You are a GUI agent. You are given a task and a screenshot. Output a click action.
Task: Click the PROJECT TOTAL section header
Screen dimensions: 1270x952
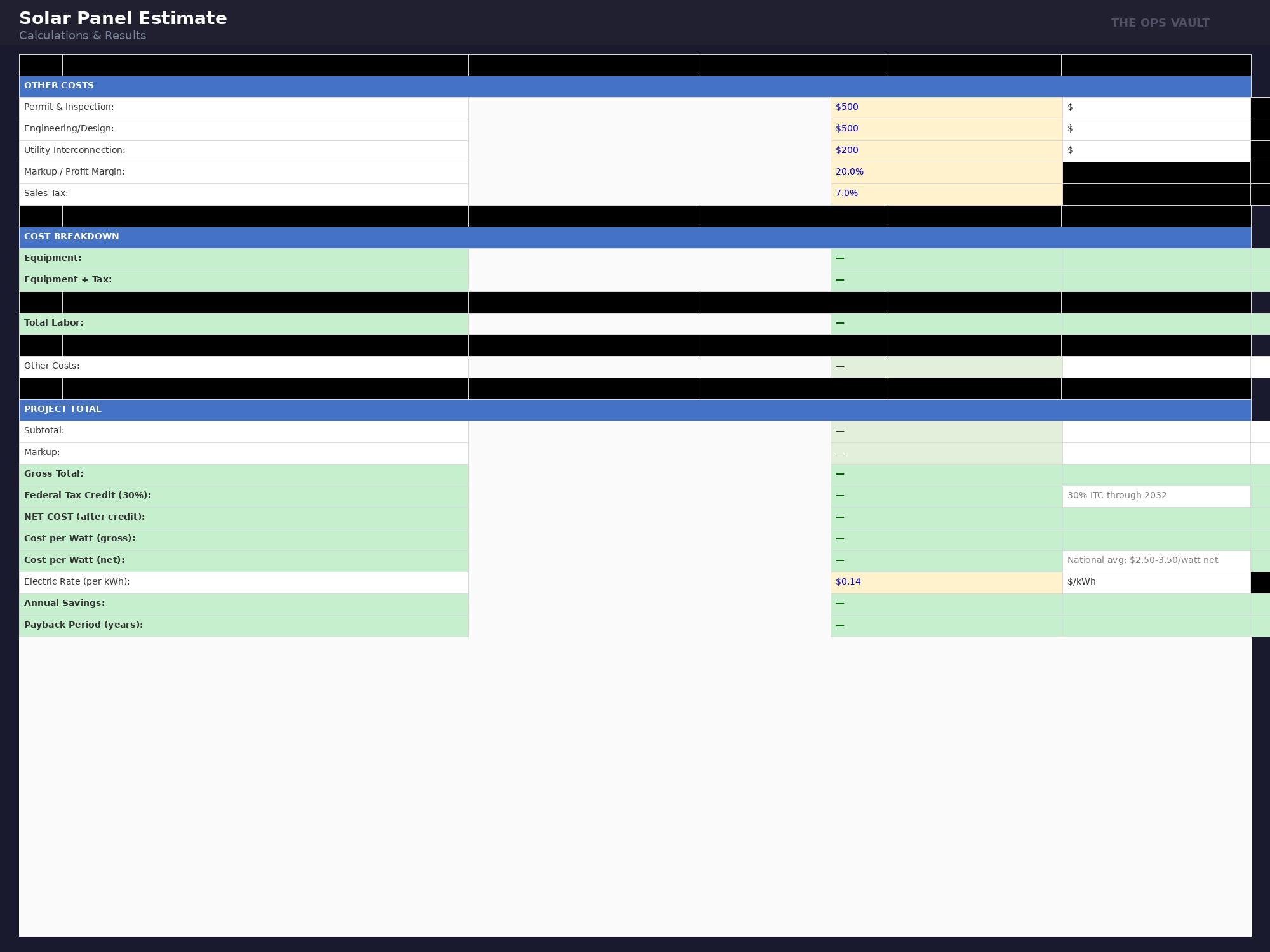[635, 410]
